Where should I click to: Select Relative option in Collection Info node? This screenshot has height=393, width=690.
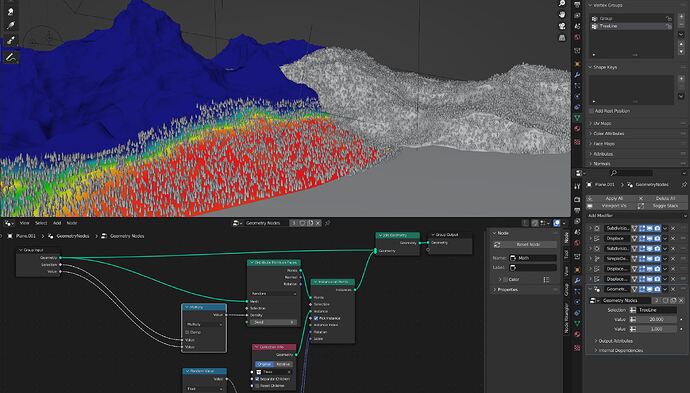click(283, 364)
